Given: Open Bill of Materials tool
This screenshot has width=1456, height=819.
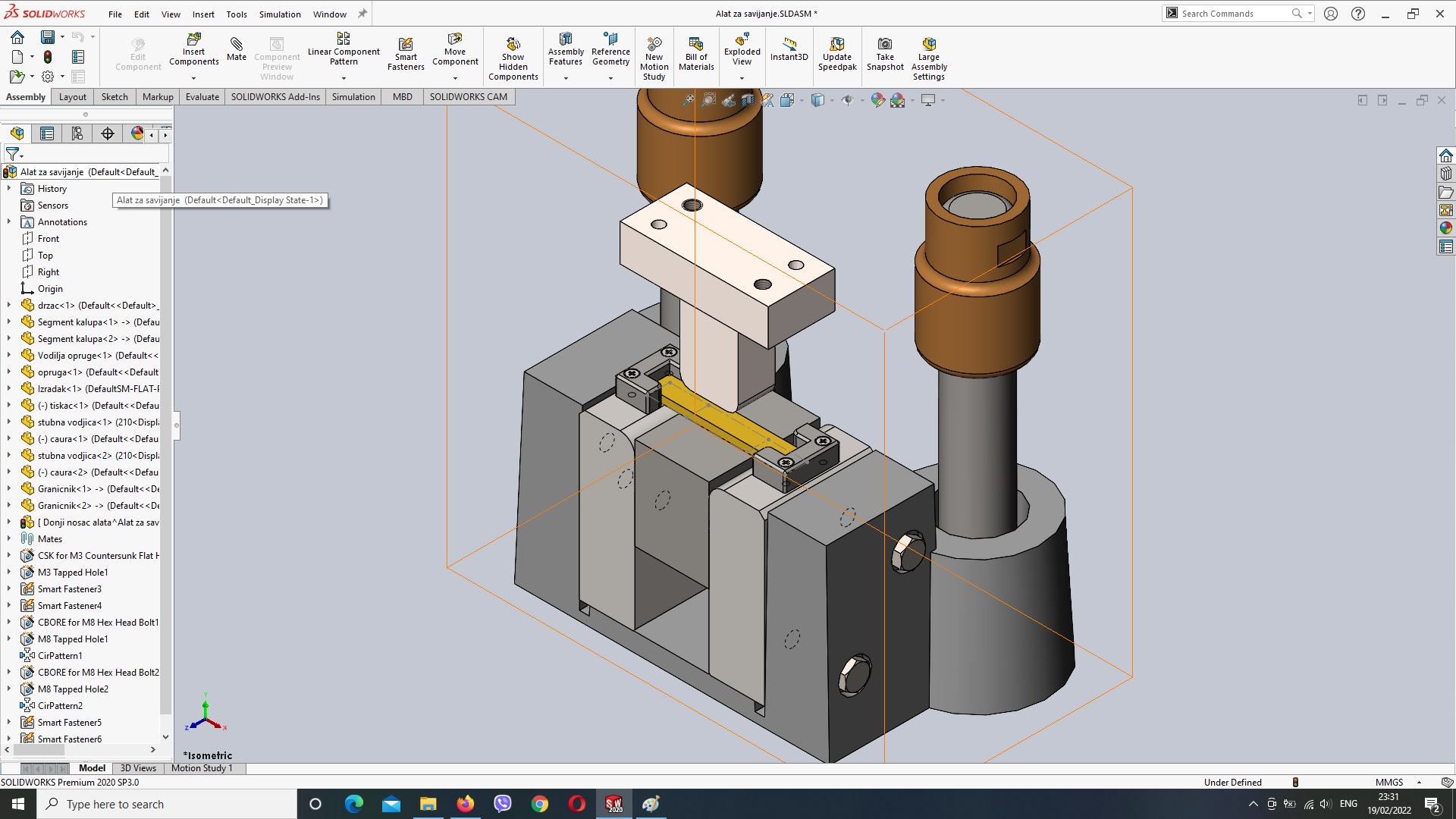Looking at the screenshot, I should 696,55.
